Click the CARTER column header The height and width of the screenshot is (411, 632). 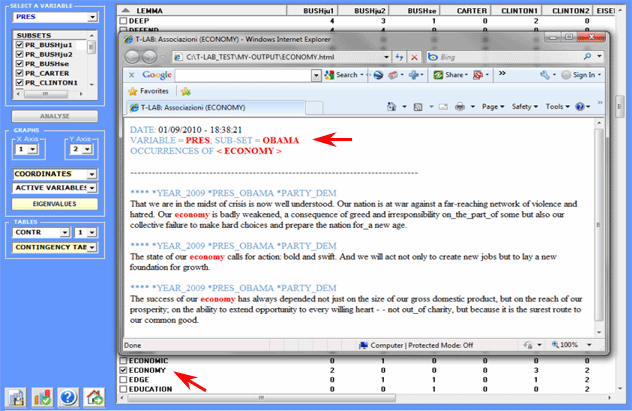465,10
